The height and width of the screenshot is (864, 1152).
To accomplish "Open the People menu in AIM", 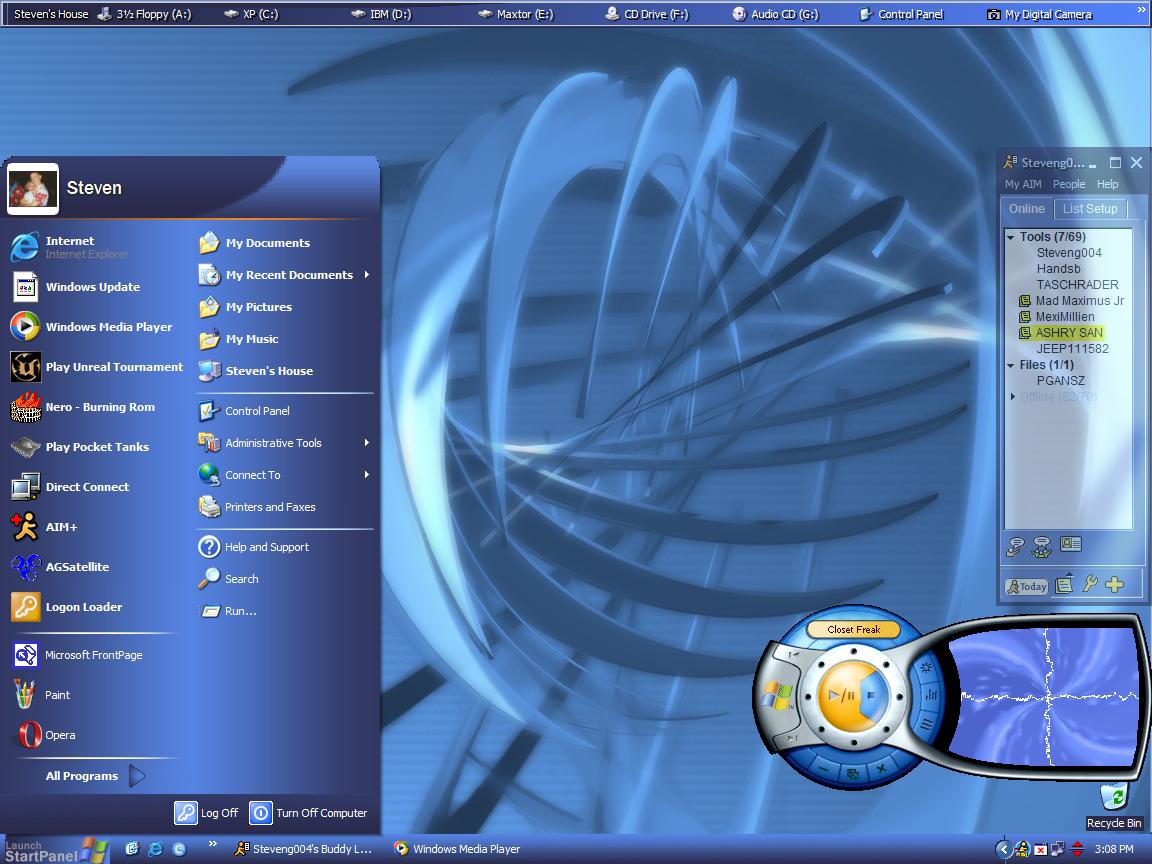I will (1068, 184).
